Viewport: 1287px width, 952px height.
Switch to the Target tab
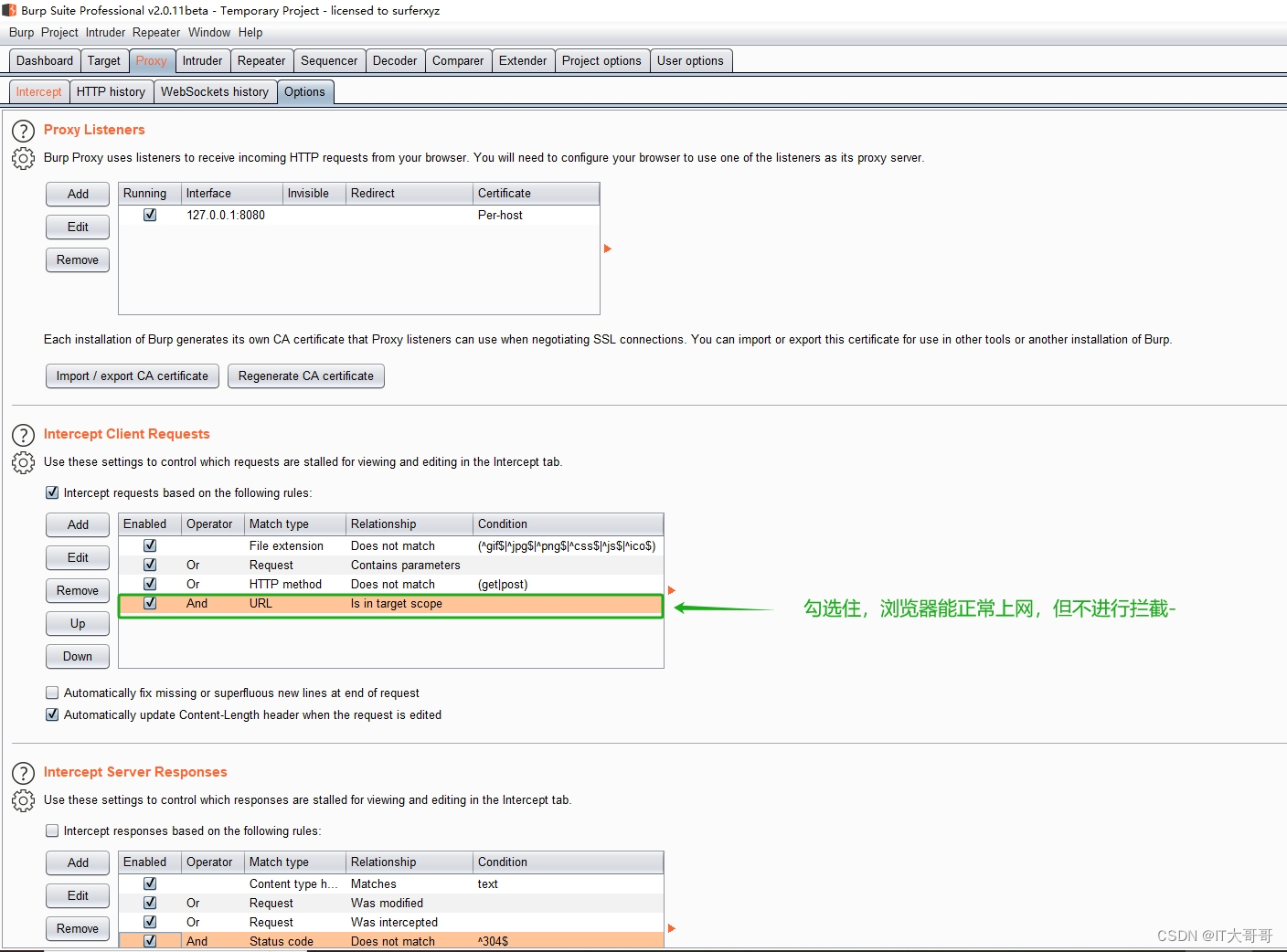[x=104, y=61]
